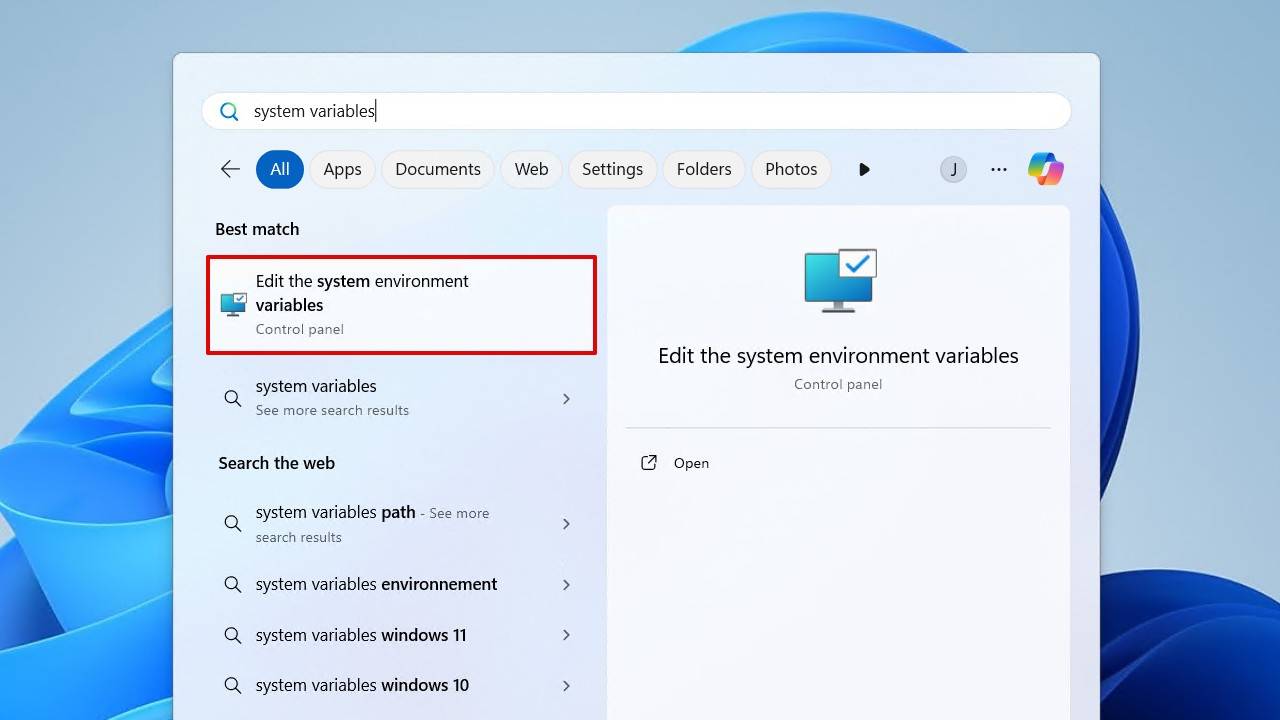Expand chevron for 'system variables windows 10'
This screenshot has width=1280, height=720.
coord(566,686)
